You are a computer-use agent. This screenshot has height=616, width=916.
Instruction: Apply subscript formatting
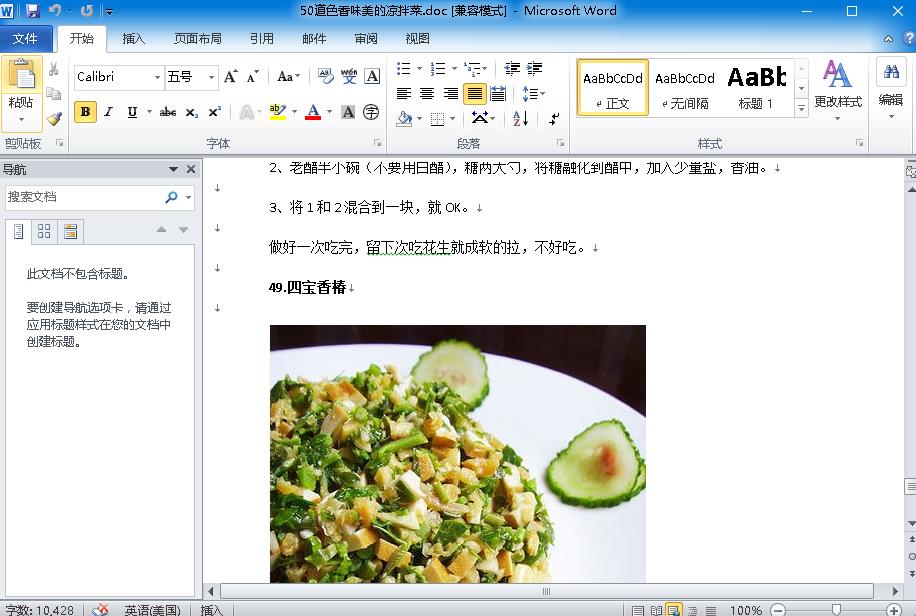[192, 112]
